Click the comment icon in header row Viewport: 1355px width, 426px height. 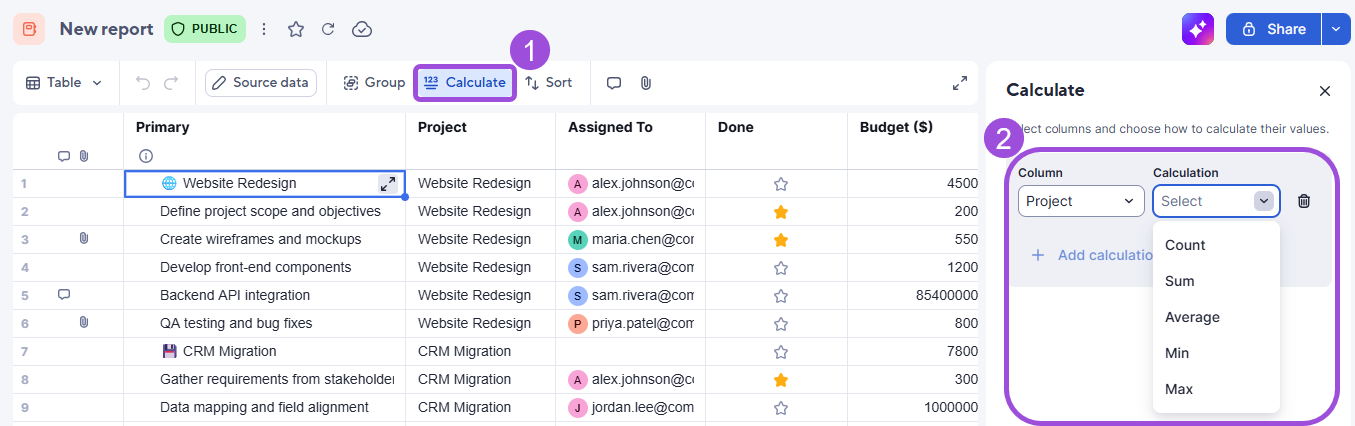coord(64,156)
